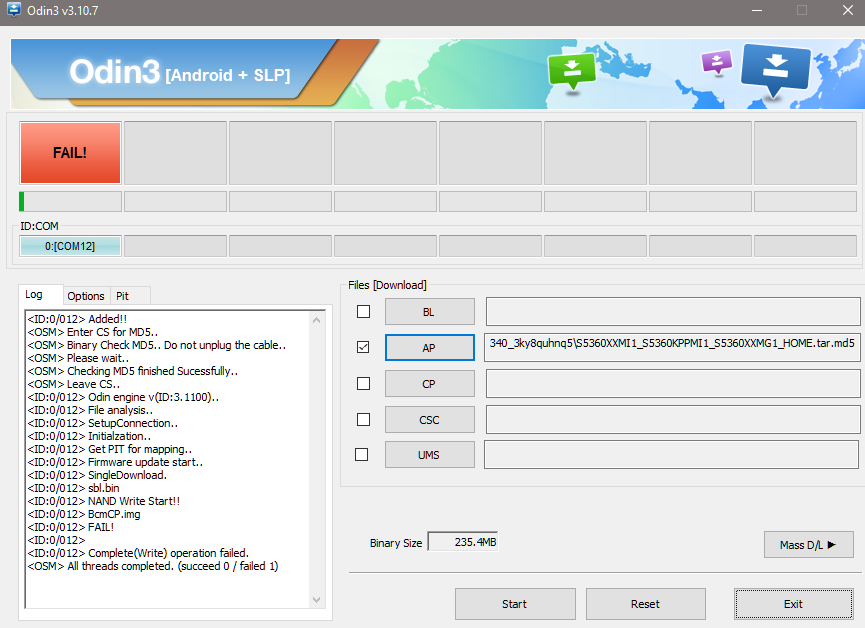Click log line "File analysis.."
Viewport: 865px width, 628px height.
tap(120, 411)
